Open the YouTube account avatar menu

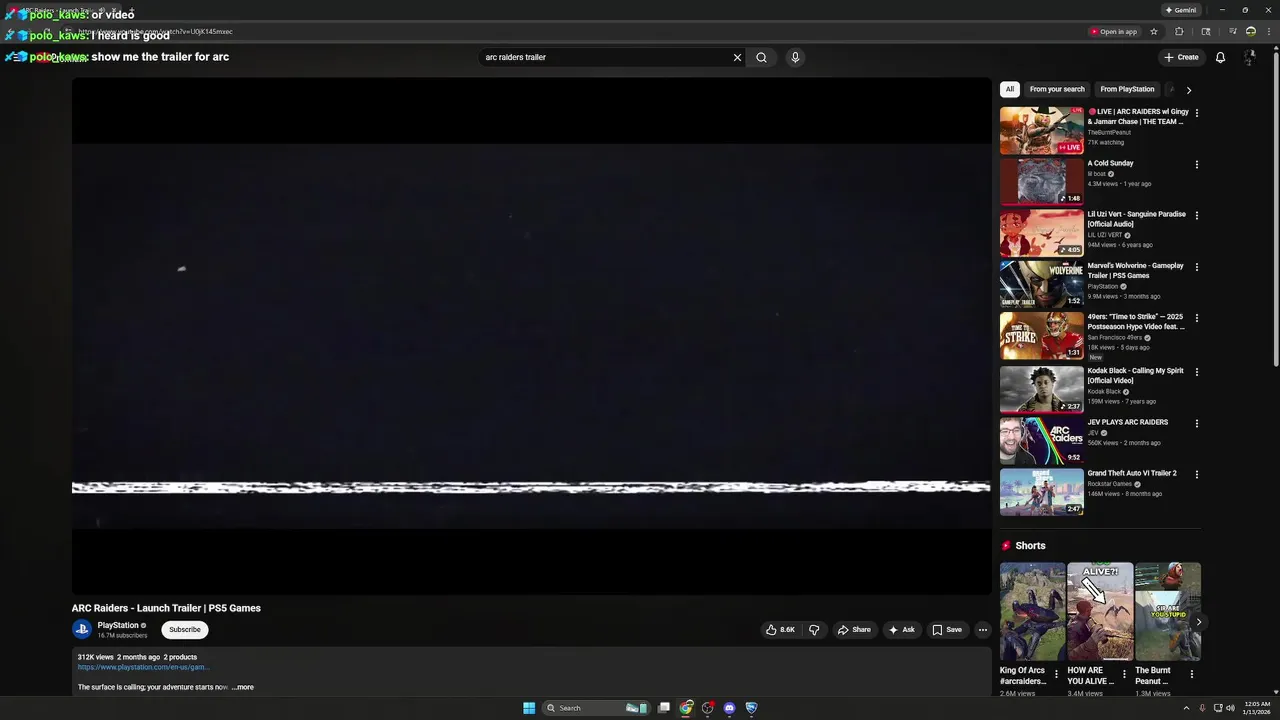tap(1249, 57)
